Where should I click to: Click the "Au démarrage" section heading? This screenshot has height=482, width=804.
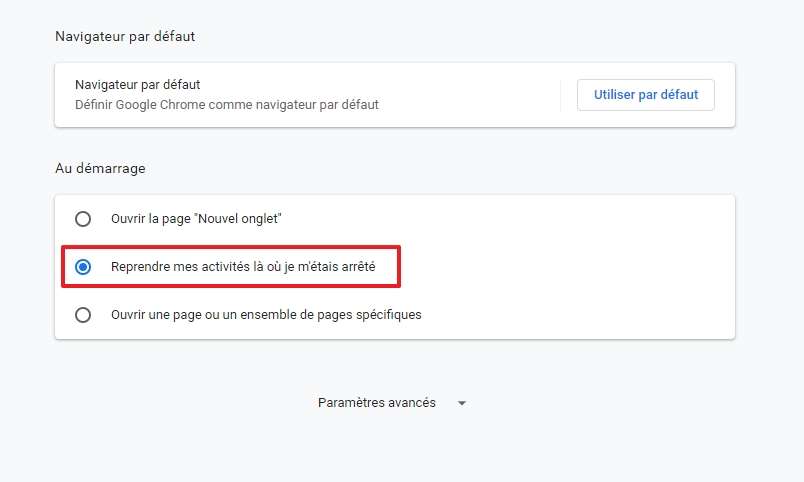click(x=100, y=168)
